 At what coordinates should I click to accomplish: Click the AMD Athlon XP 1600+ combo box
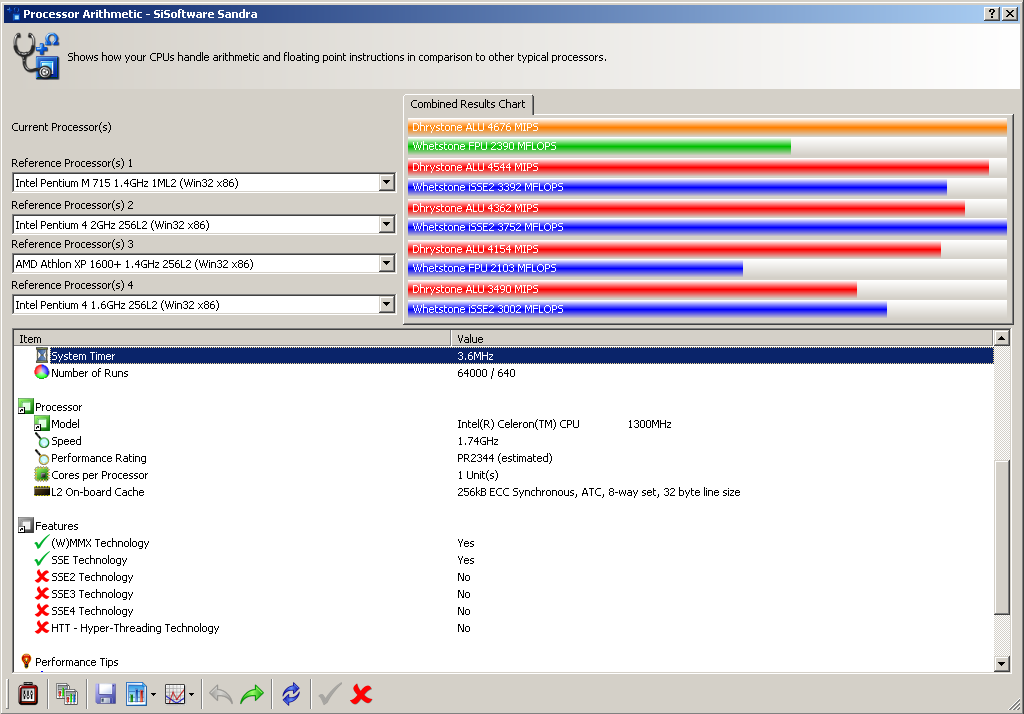tap(204, 264)
